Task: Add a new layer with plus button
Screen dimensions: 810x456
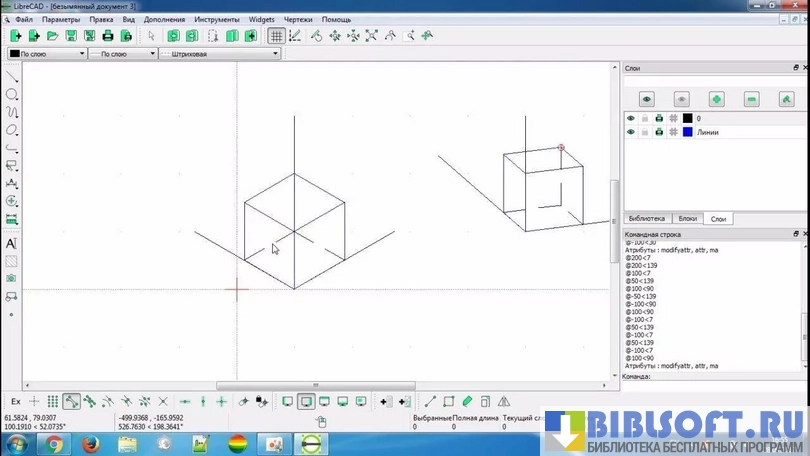Action: pos(716,99)
